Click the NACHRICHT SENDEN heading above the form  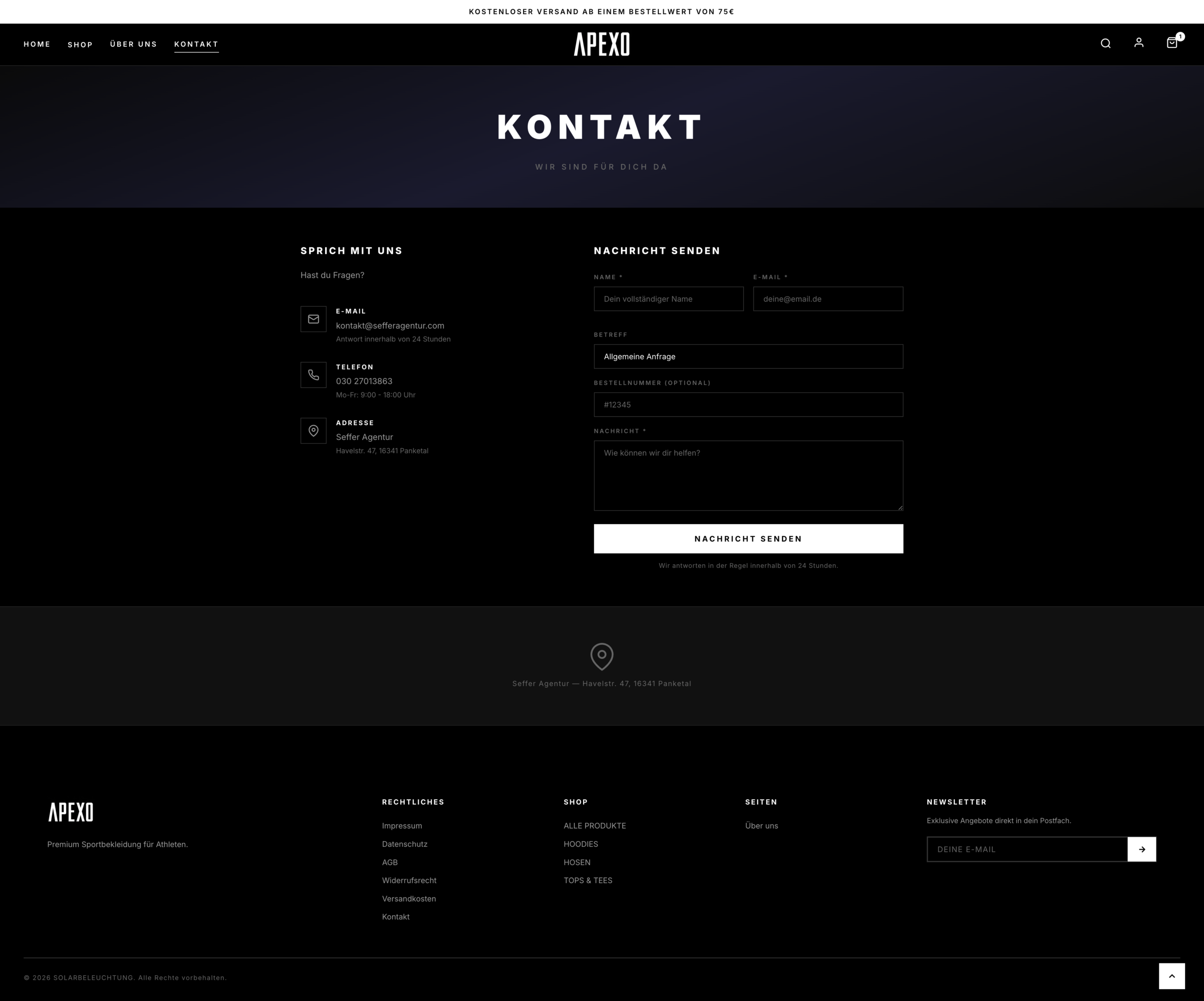click(657, 251)
